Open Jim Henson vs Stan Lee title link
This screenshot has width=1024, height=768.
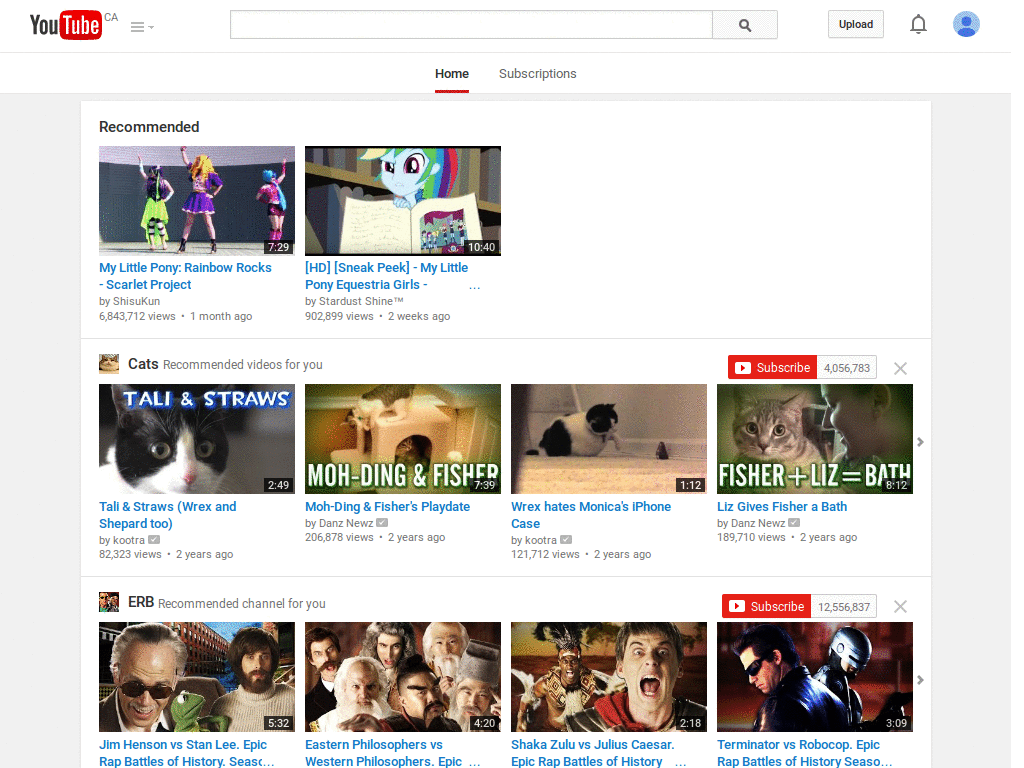click(187, 752)
